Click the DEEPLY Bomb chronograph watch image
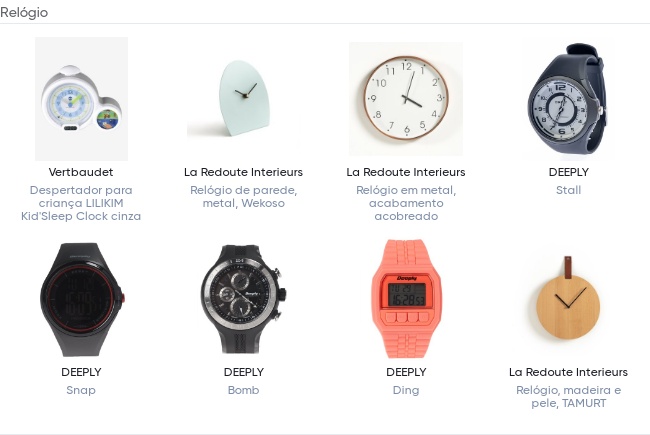Screen dimensions: 650x435 click(244, 299)
